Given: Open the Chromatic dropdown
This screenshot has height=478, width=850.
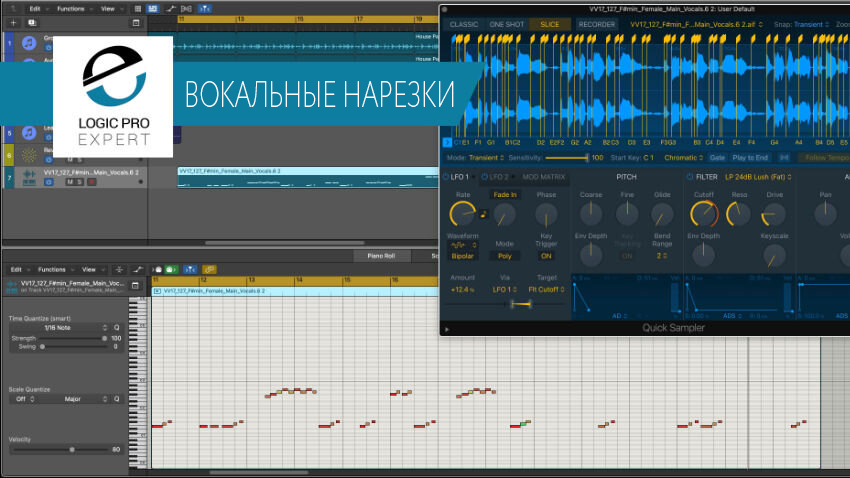Looking at the screenshot, I should (x=684, y=158).
